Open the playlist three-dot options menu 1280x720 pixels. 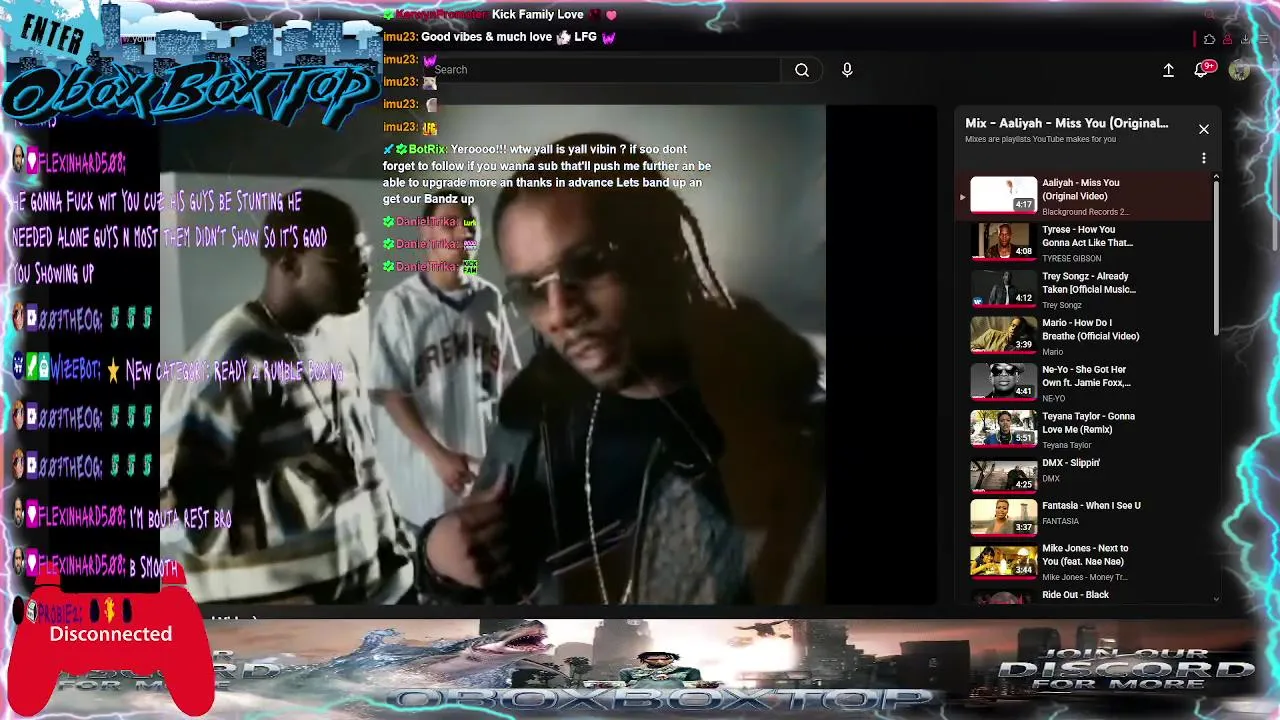point(1204,158)
